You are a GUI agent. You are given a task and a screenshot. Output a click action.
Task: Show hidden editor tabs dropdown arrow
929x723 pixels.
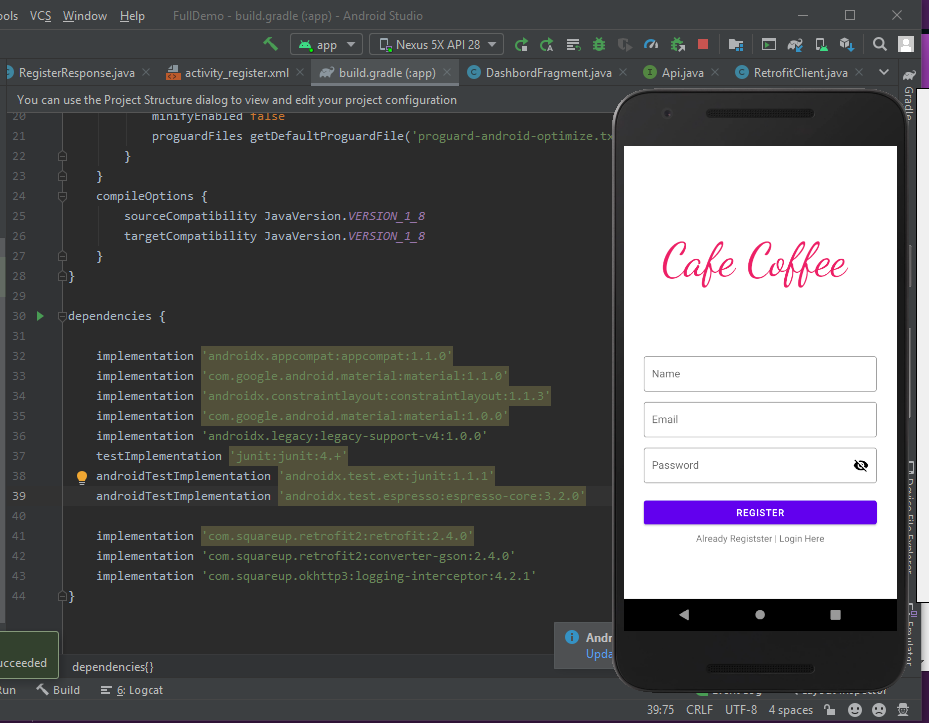click(883, 72)
